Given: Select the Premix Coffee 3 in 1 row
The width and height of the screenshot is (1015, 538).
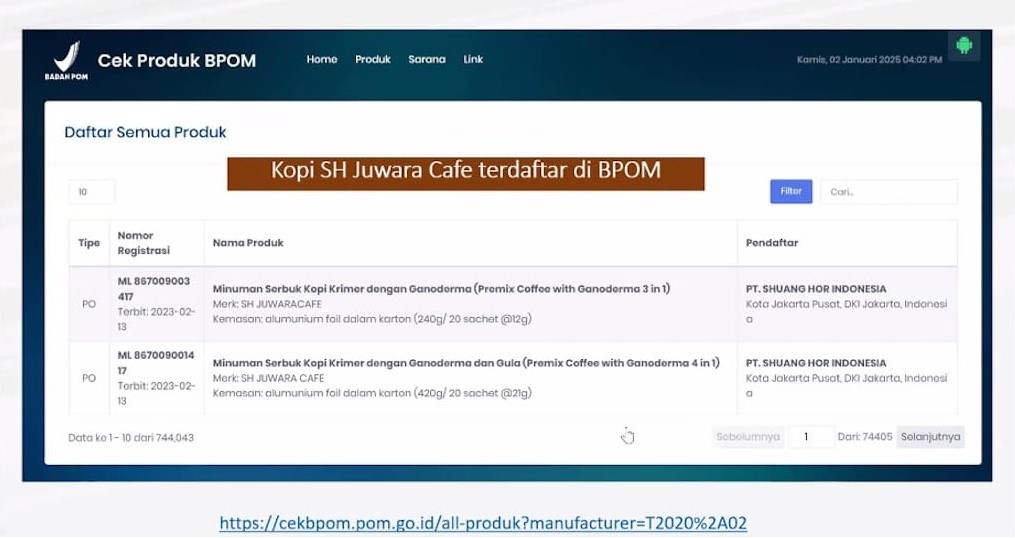Looking at the screenshot, I should (513, 304).
